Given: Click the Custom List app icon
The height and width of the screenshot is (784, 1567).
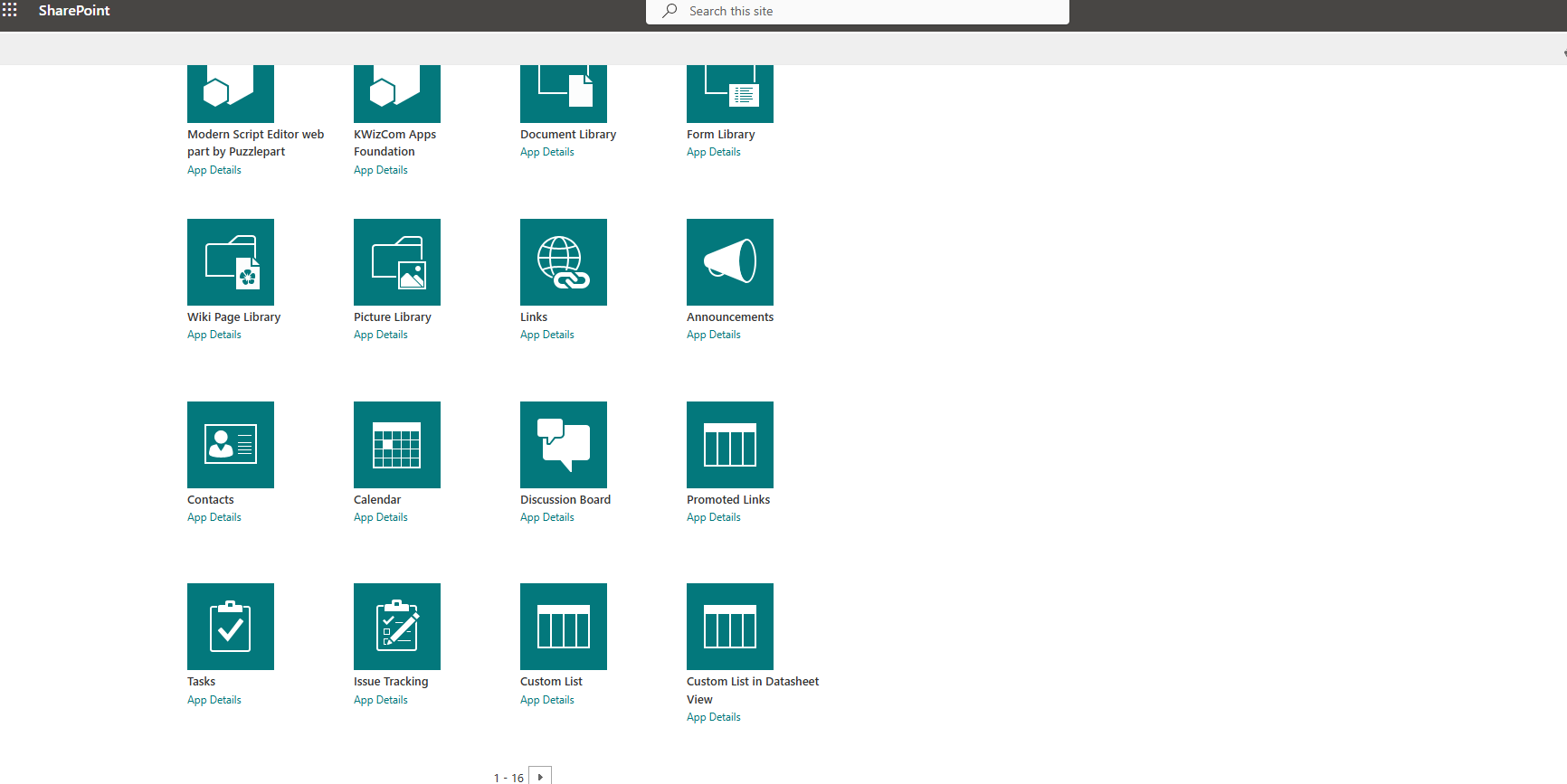Looking at the screenshot, I should [563, 627].
